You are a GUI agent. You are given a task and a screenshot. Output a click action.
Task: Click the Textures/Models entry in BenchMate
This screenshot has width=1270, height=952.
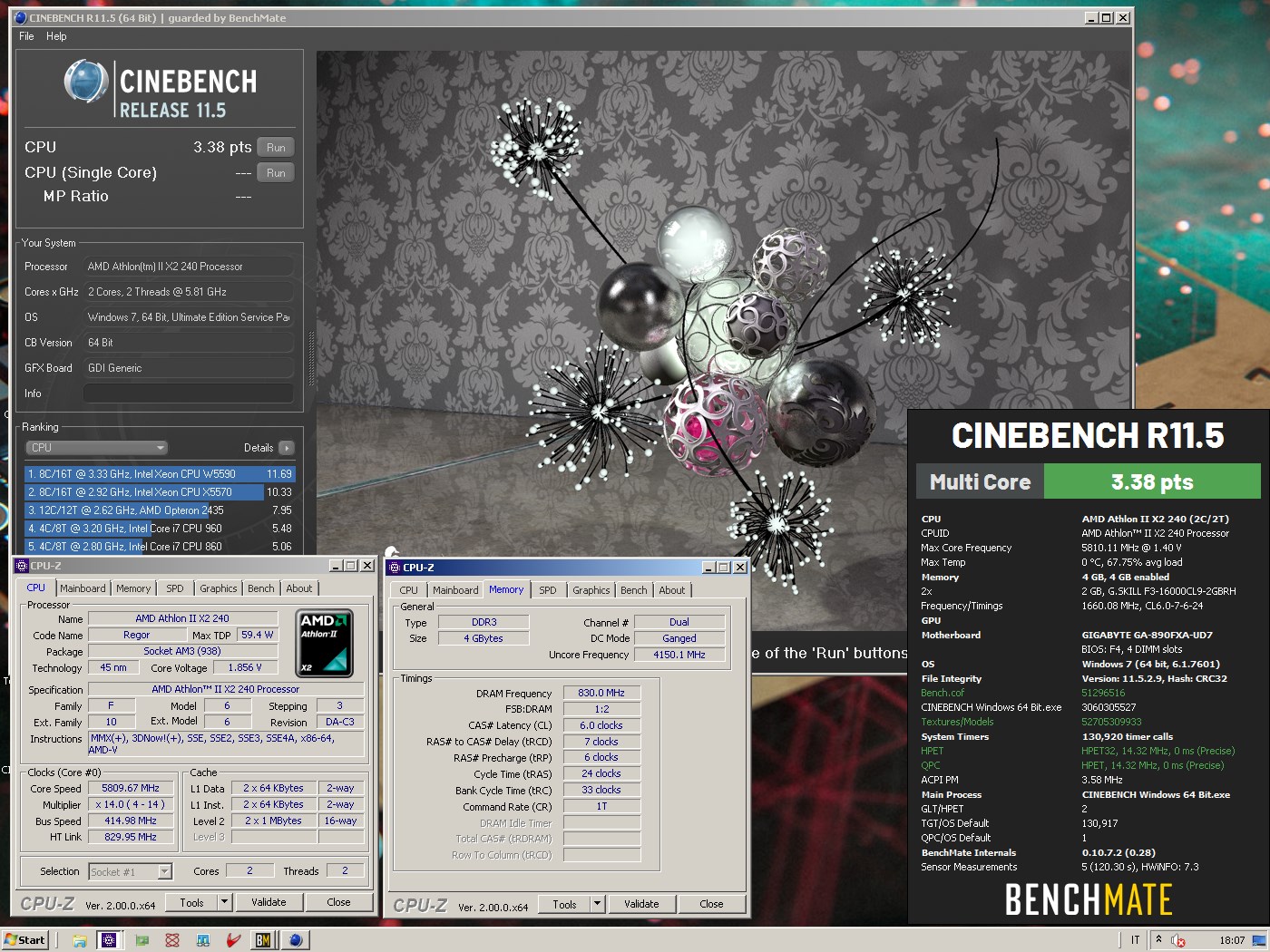[x=957, y=722]
